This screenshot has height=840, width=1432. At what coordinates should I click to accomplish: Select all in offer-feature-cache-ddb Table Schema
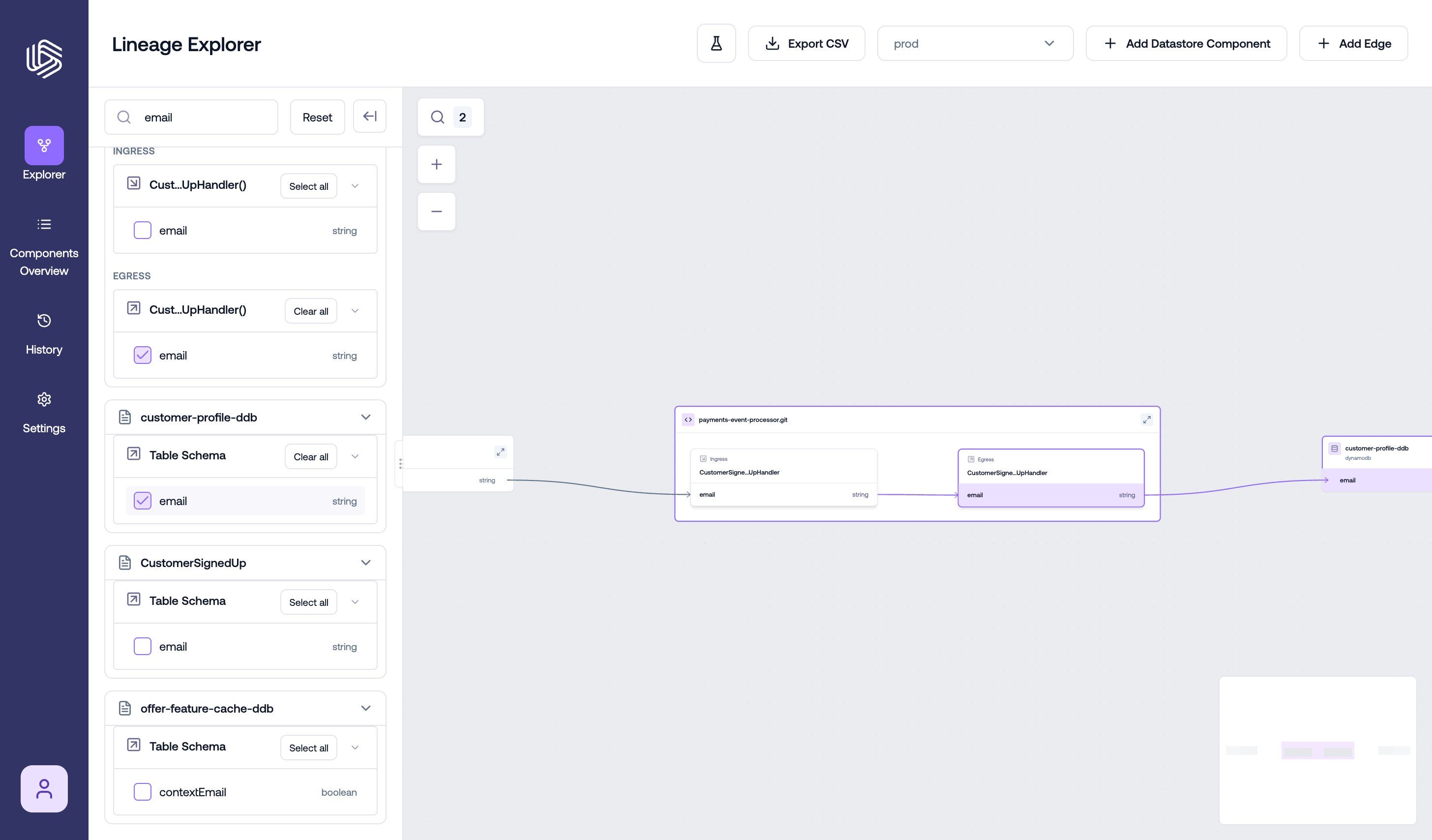click(308, 748)
